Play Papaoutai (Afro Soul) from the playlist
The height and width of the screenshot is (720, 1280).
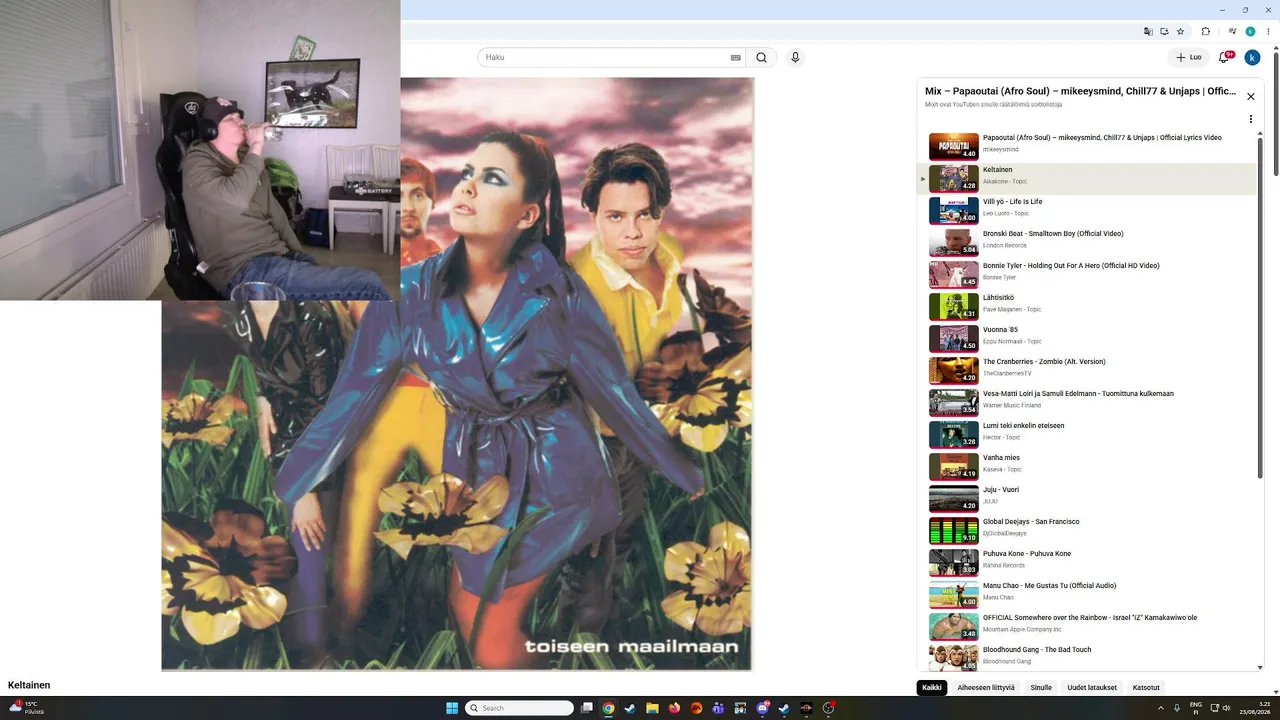coord(1087,147)
